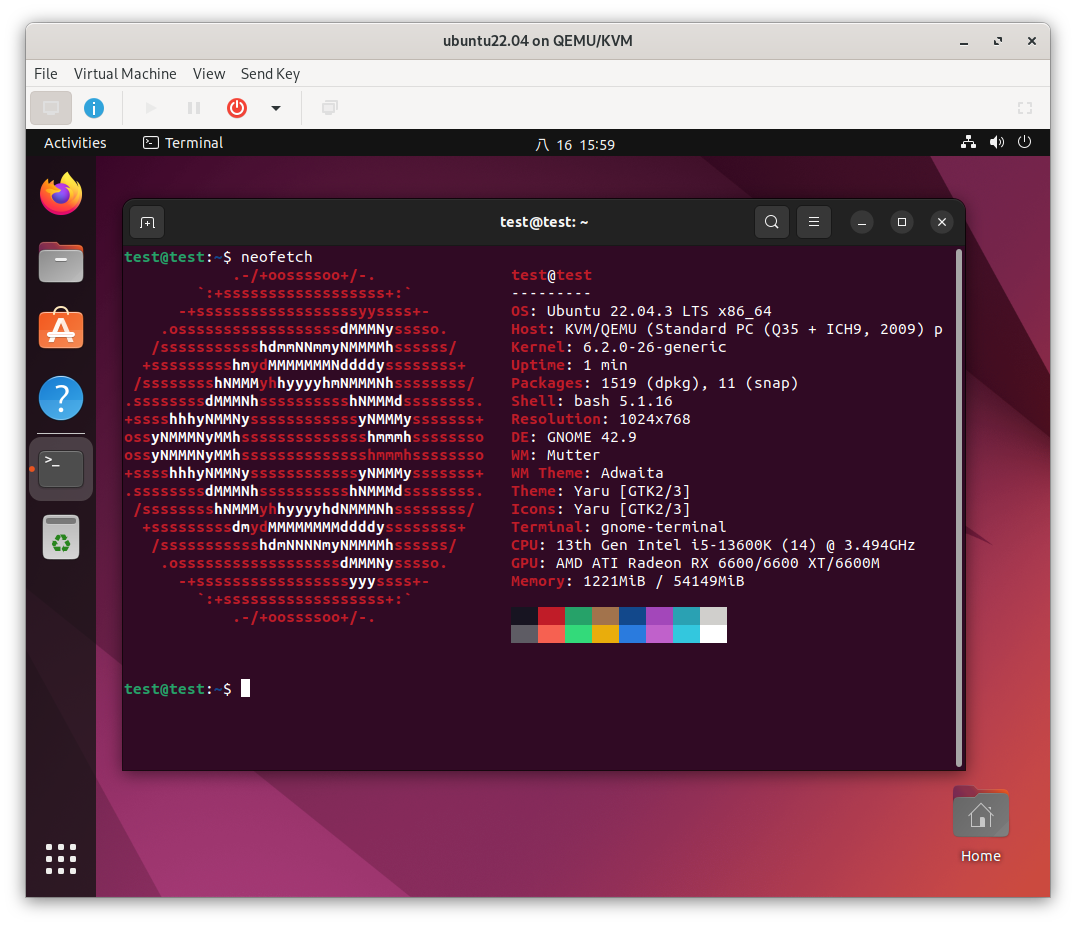The image size is (1076, 926).
Task: Click the 'test@test: ~' terminal title
Action: coord(543,222)
